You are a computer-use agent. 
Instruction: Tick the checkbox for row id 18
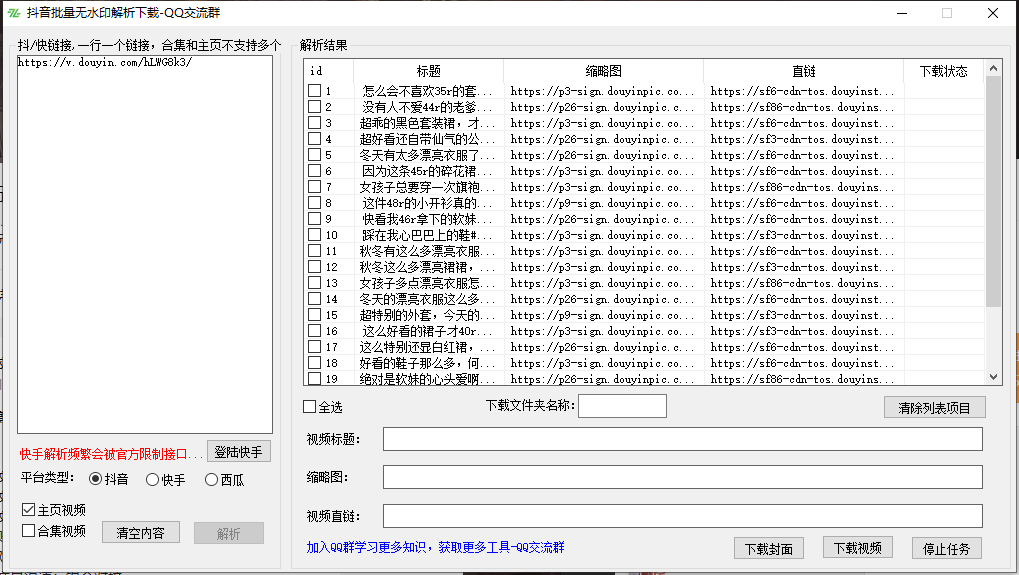[315, 363]
